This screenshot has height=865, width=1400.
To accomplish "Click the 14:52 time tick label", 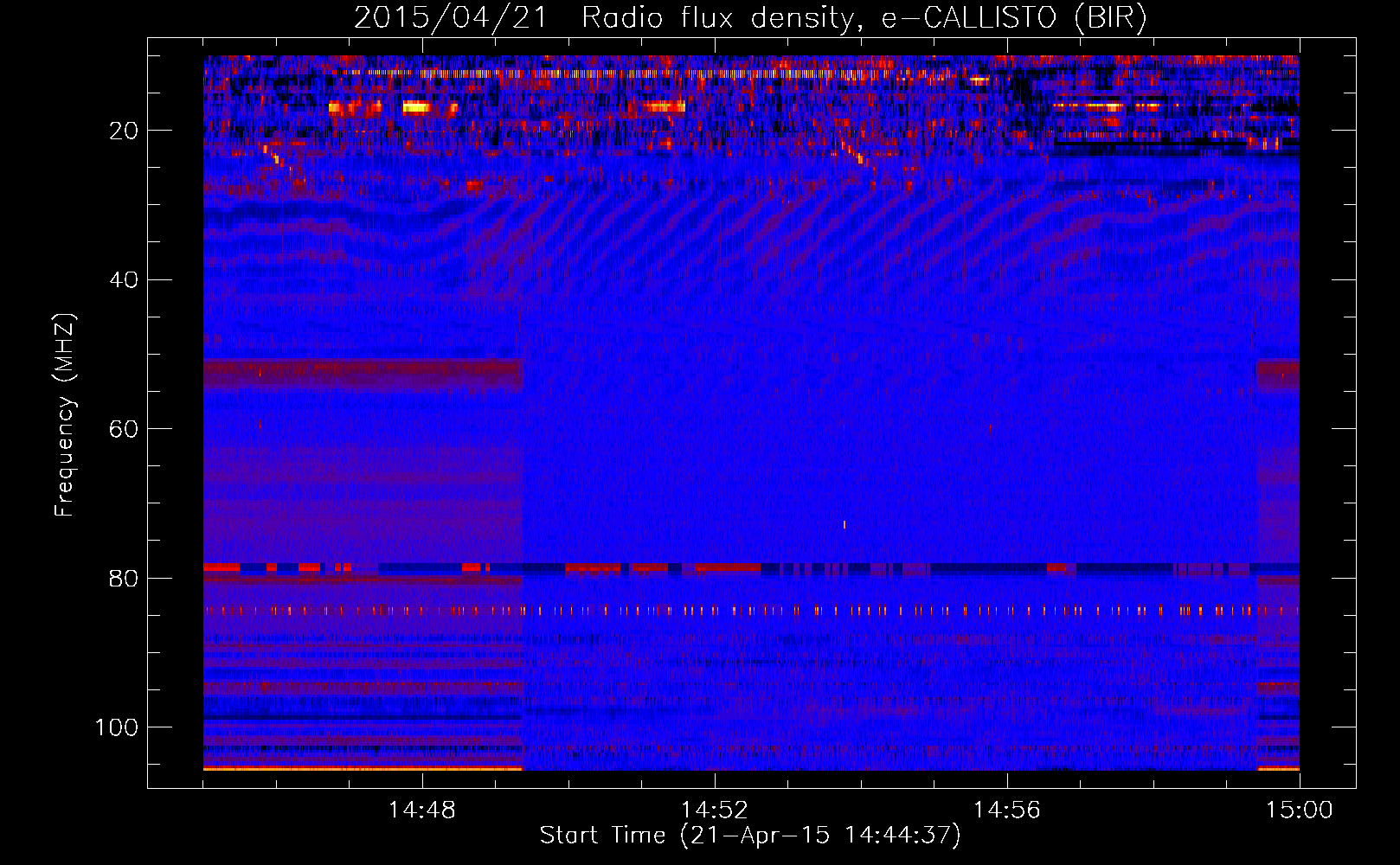I will pyautogui.click(x=714, y=811).
